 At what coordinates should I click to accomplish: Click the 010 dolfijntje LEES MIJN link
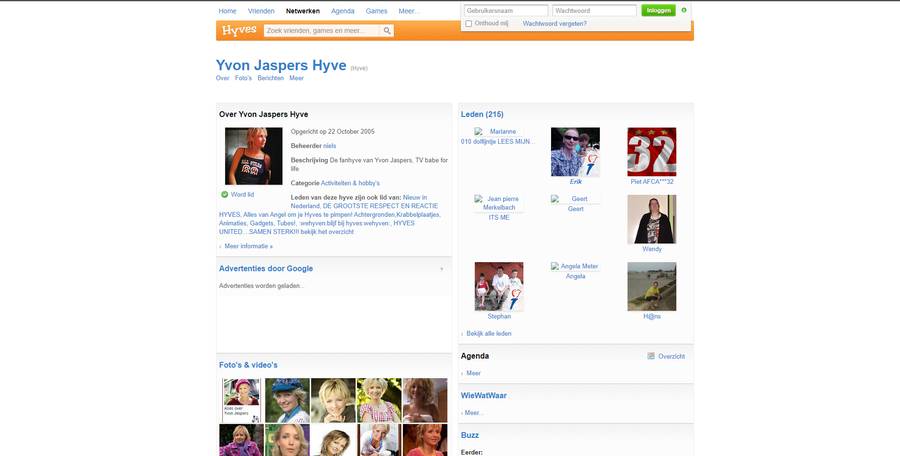pyautogui.click(x=498, y=141)
